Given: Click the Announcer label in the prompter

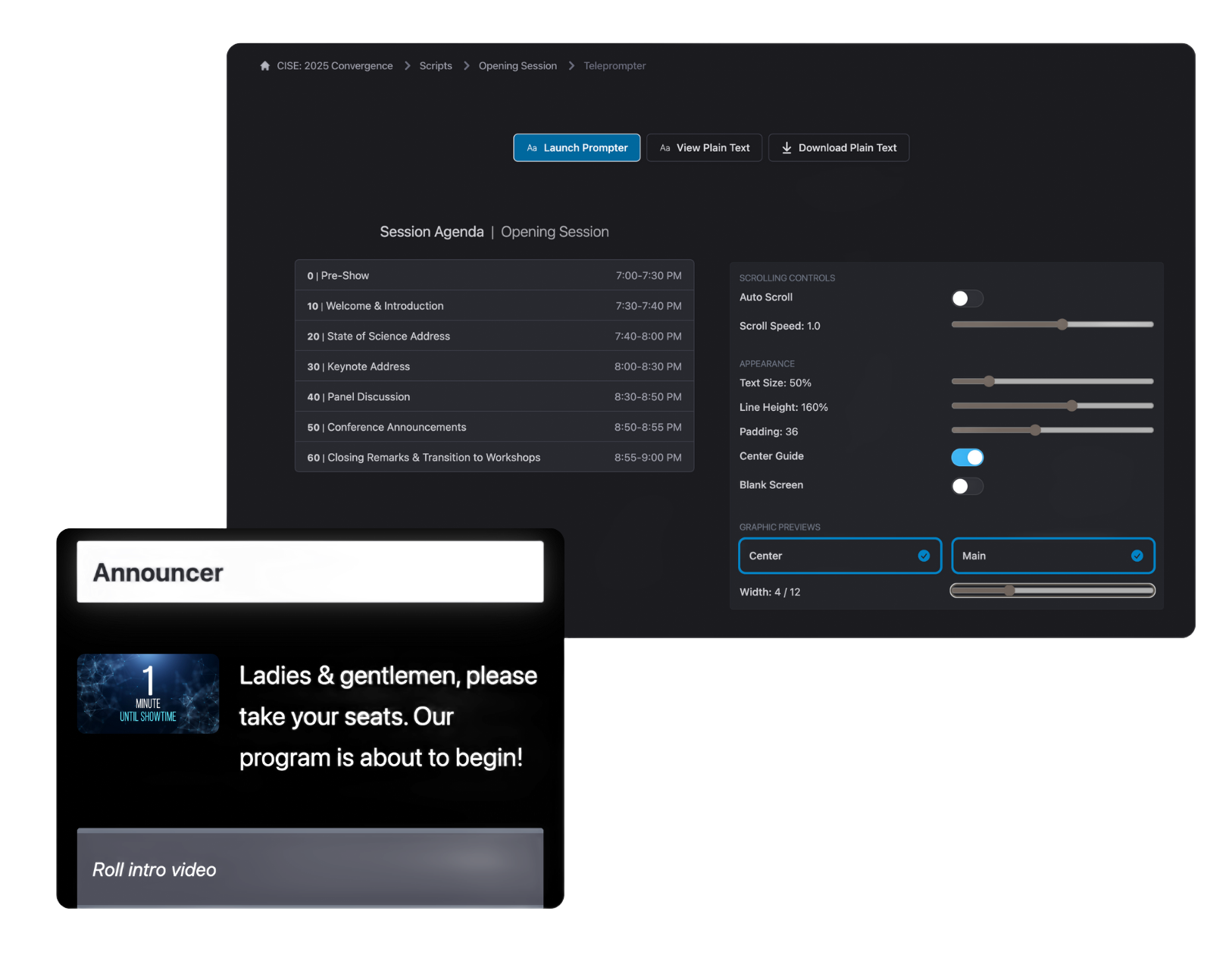Looking at the screenshot, I should point(158,573).
